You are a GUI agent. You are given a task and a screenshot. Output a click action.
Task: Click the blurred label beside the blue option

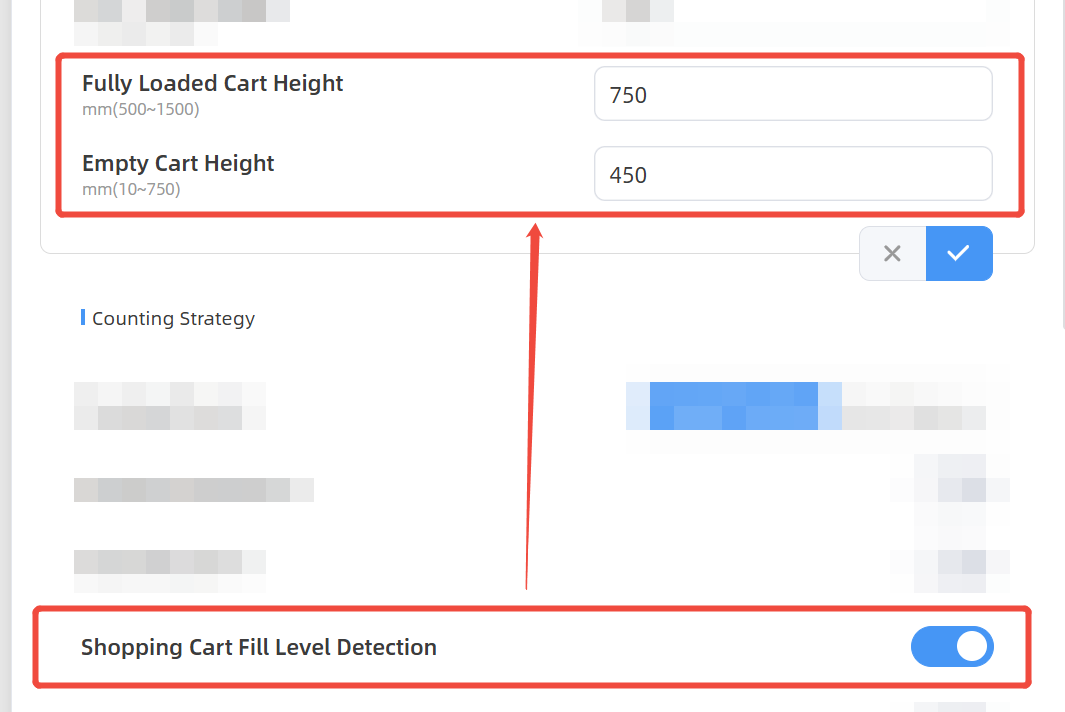[x=169, y=405]
